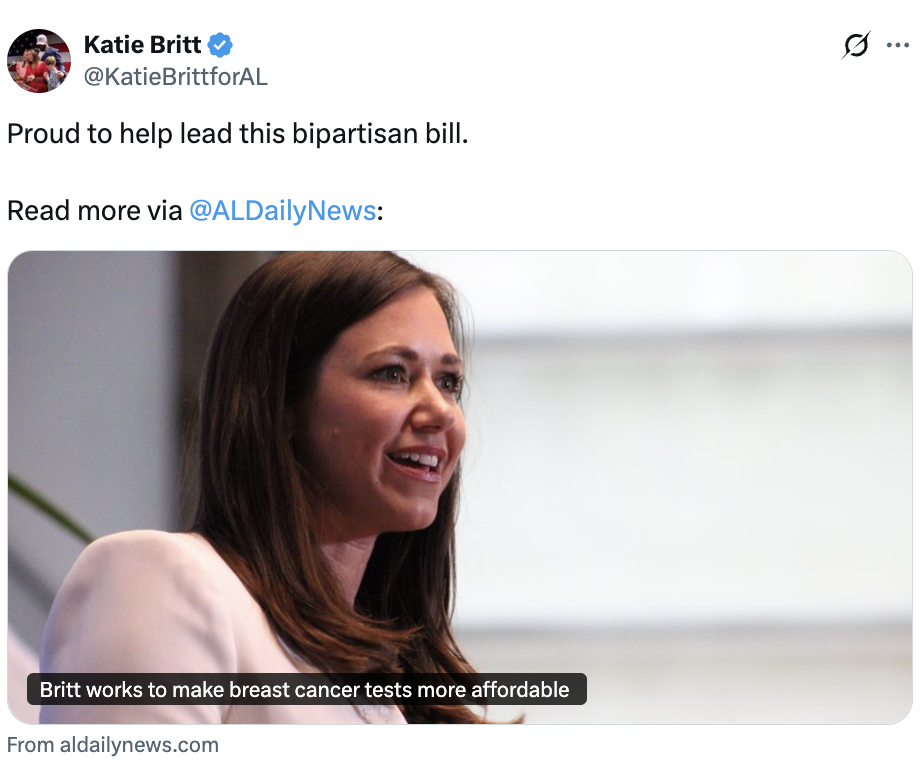Open the three-dot more options menu
Screen dimensions: 922x762
point(897,45)
